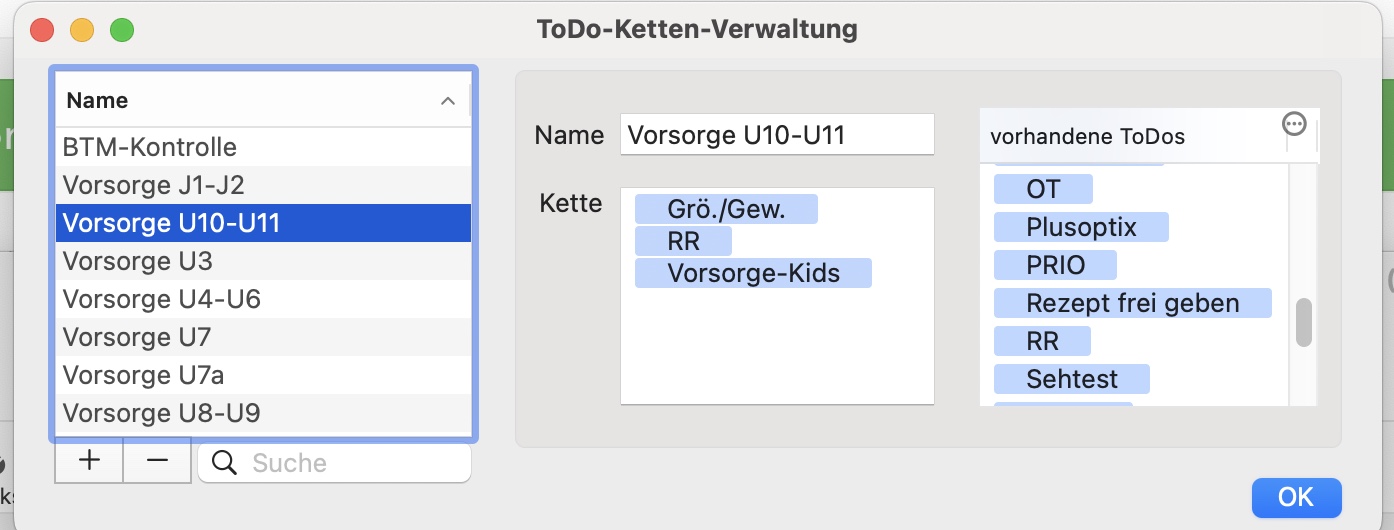Click the magnifier icon in search field
Screen dimensions: 1394x530
pos(225,463)
